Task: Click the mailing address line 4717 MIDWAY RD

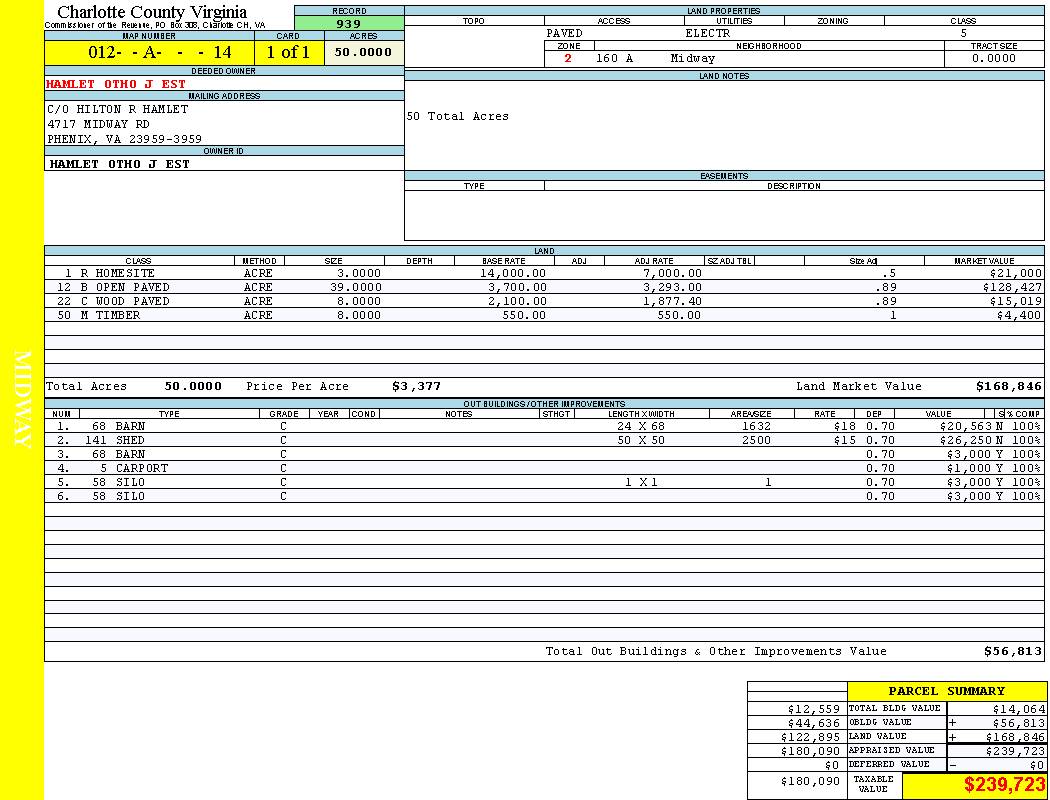Action: point(98,124)
